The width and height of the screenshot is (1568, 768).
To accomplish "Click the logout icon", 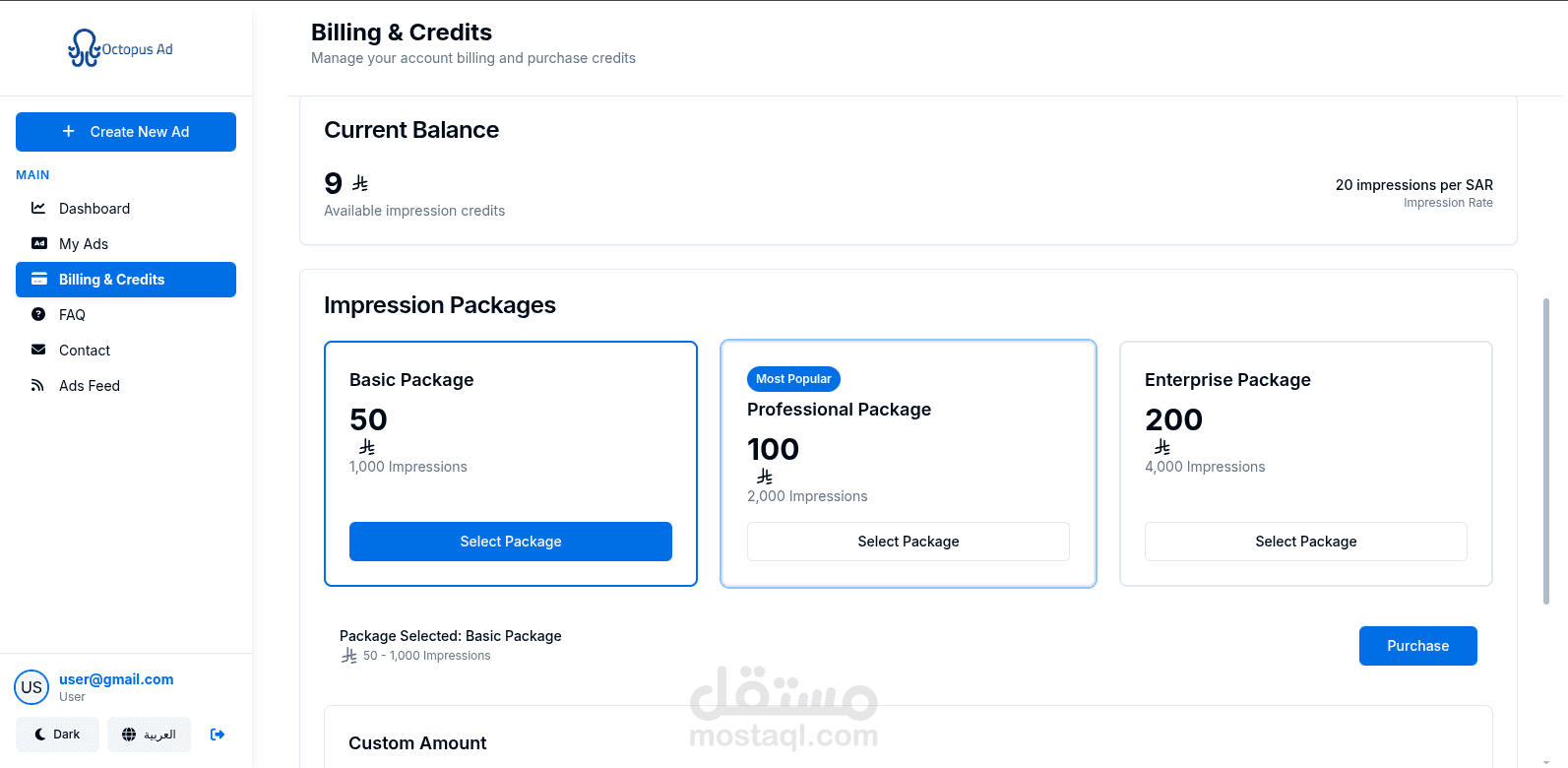I will pyautogui.click(x=218, y=735).
